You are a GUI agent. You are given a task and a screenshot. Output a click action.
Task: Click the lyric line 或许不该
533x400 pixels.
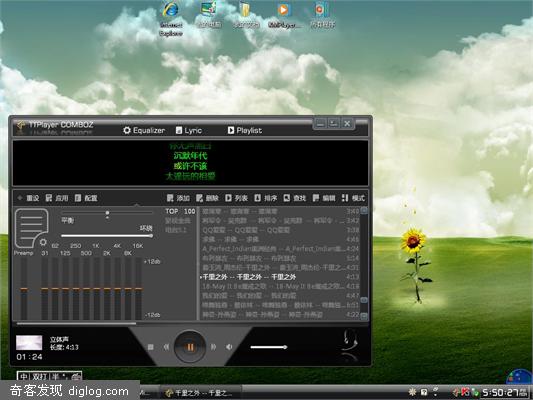click(190, 166)
